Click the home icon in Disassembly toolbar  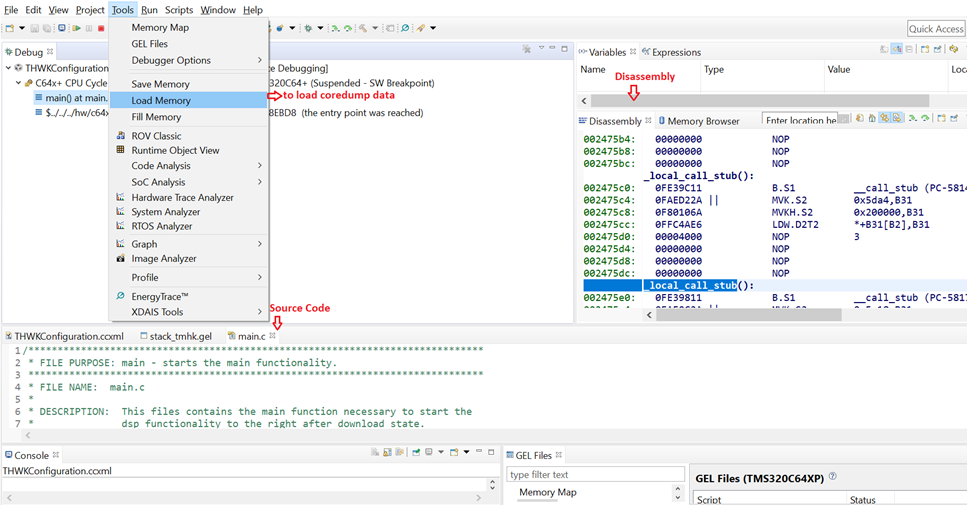tap(872, 118)
